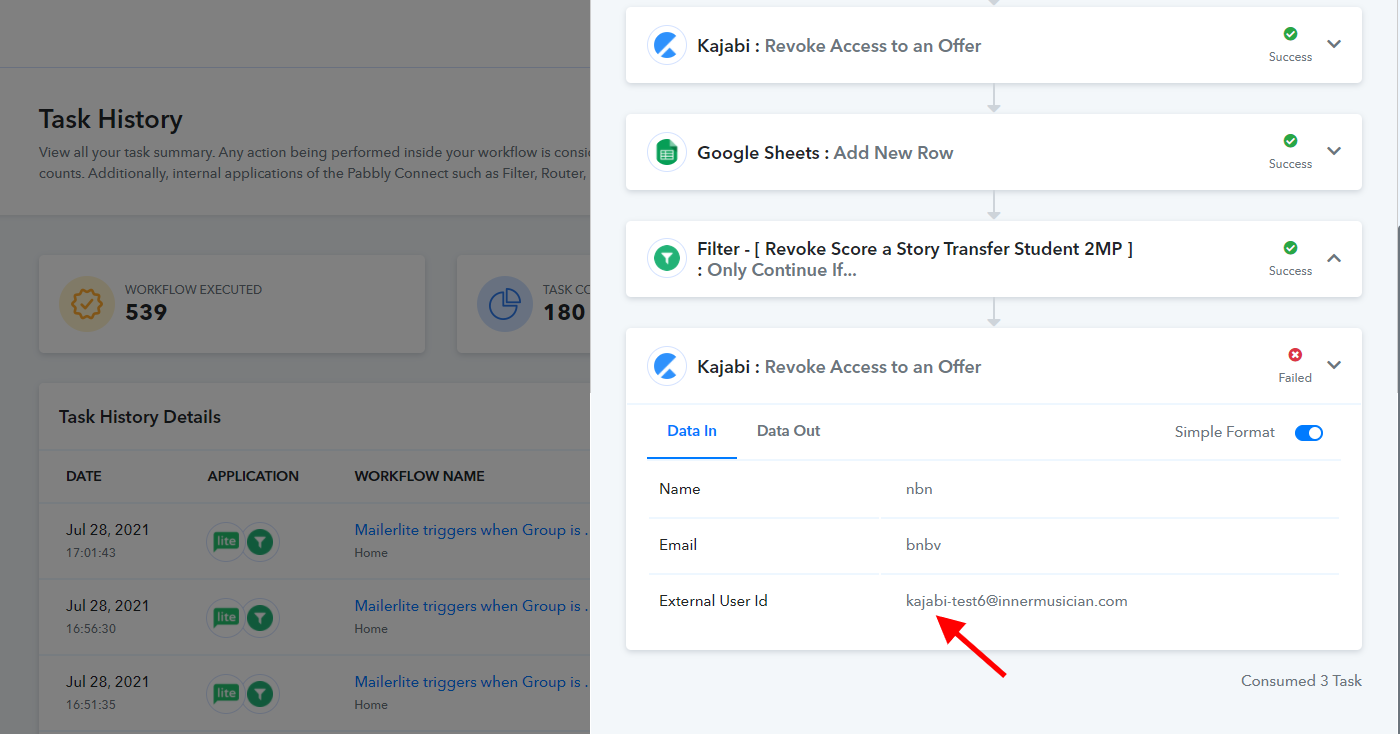Screen dimensions: 1400x734
Task: Click the Google Sheets icon
Action: coord(667,152)
